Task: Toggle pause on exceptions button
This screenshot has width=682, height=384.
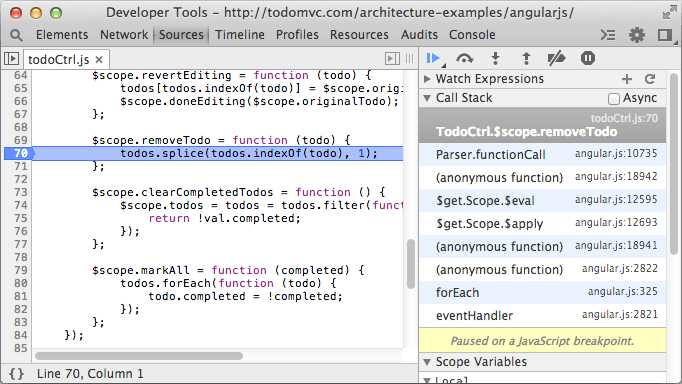Action: [x=588, y=58]
